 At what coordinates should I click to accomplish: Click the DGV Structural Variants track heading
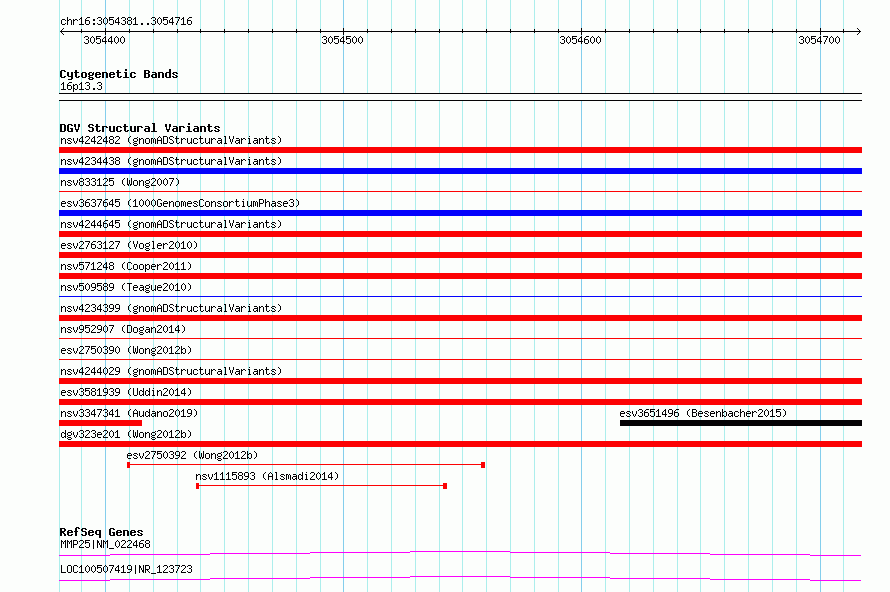point(140,128)
